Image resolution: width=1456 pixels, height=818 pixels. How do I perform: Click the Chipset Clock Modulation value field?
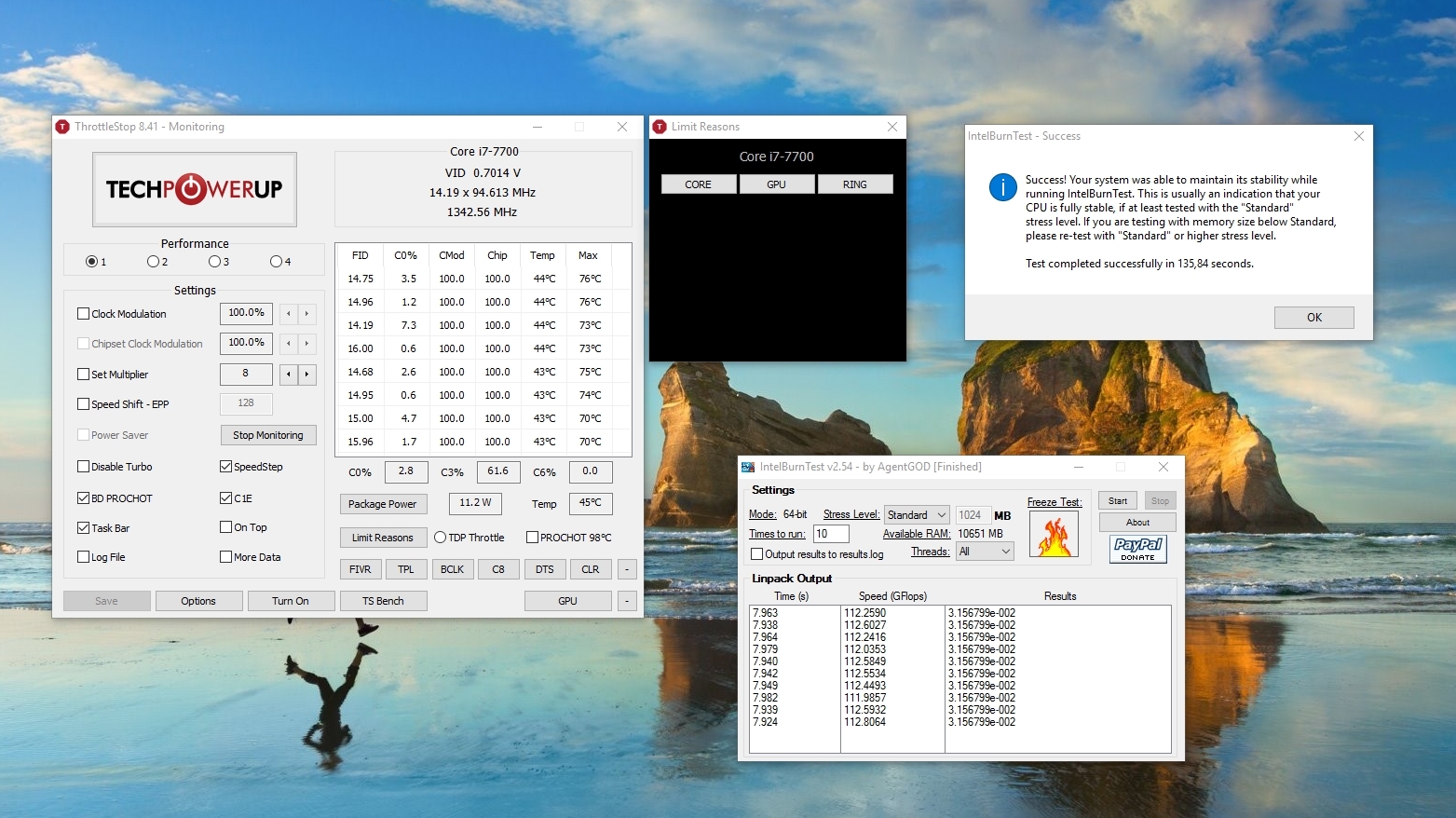[246, 343]
